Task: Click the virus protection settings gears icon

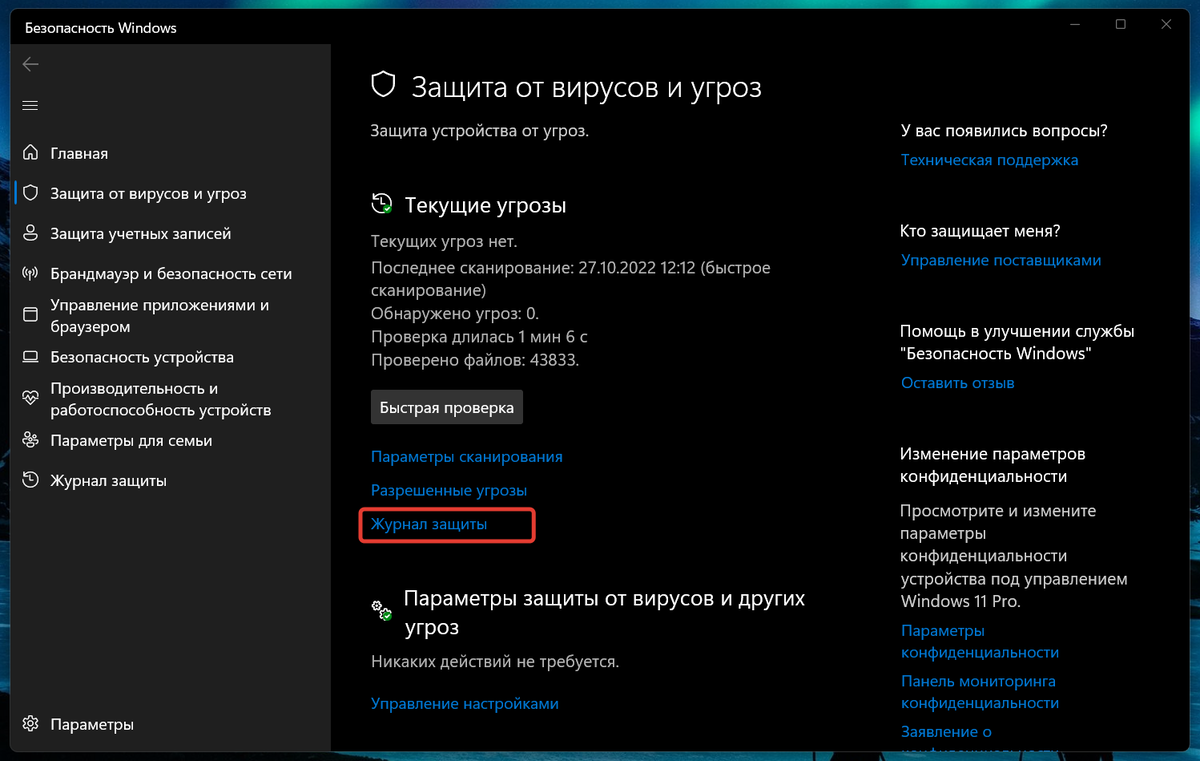Action: 382,611
